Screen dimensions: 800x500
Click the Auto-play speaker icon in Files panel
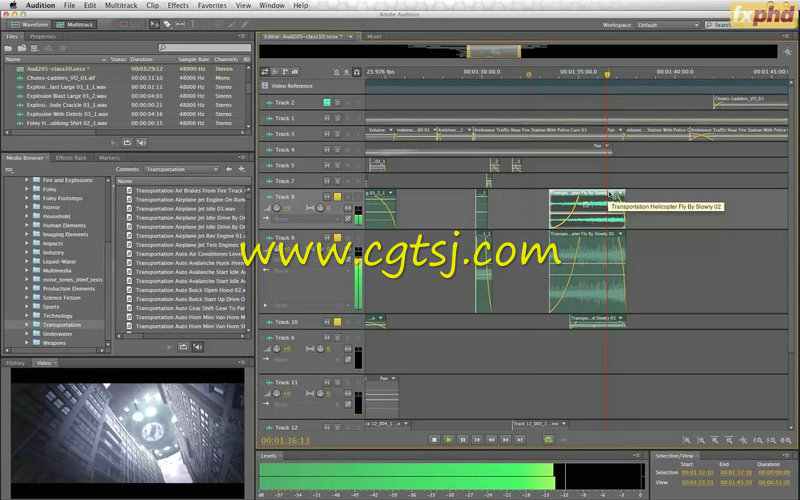141,143
